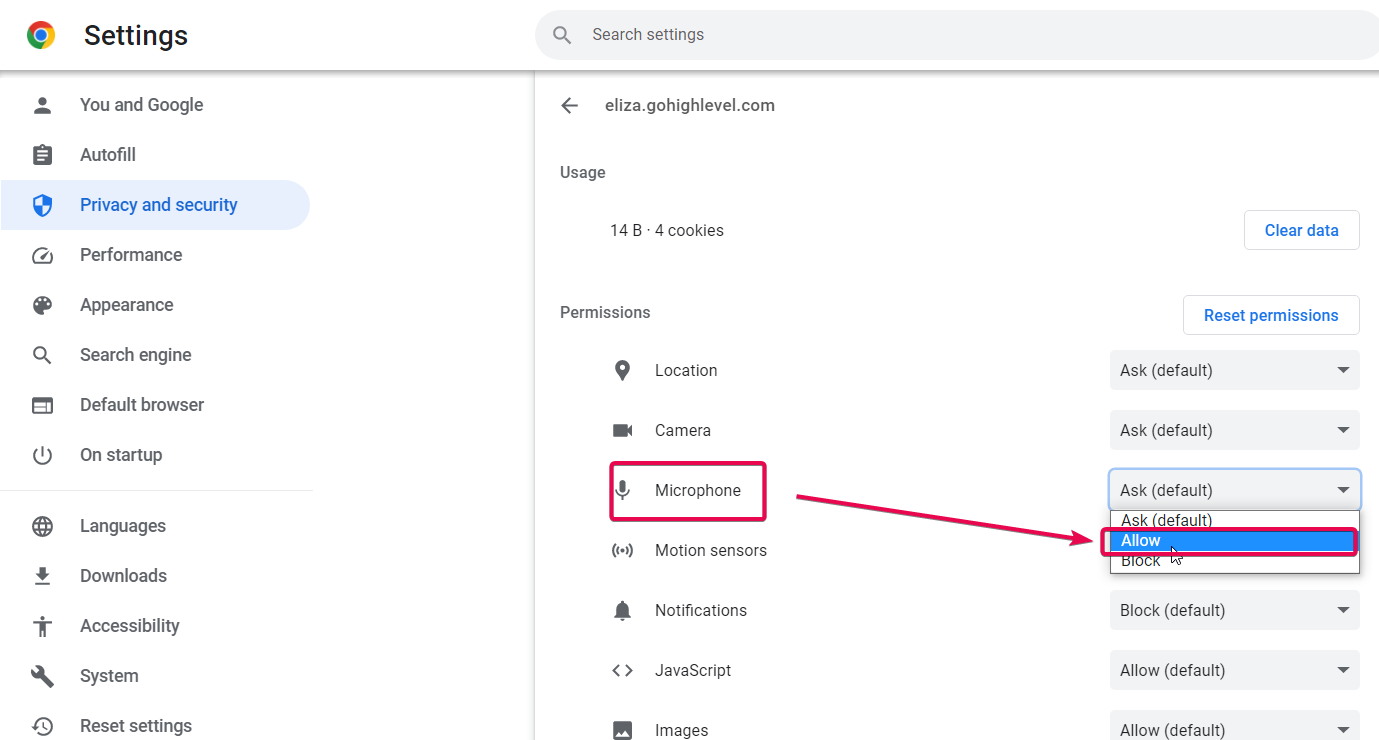Click the Motion sensors icon
The width and height of the screenshot is (1379, 740).
(622, 550)
